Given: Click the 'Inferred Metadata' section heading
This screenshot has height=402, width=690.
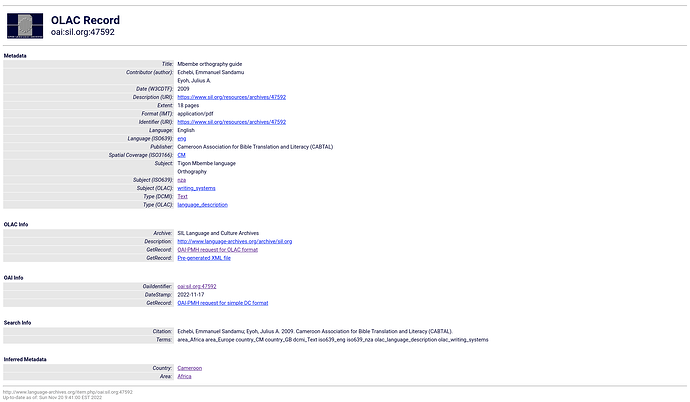Looking at the screenshot, I should [x=25, y=359].
